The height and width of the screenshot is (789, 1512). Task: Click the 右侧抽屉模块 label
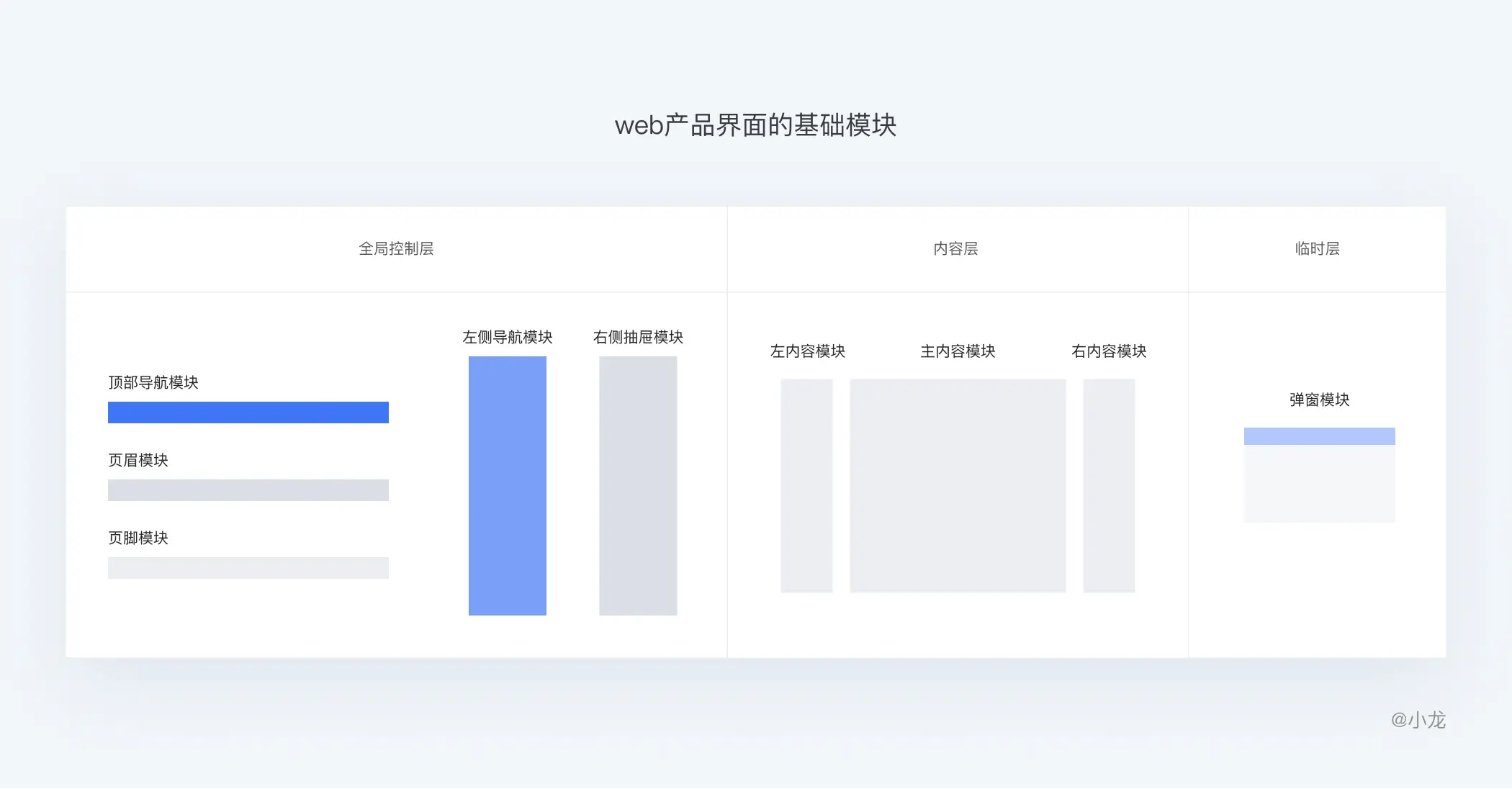(638, 337)
